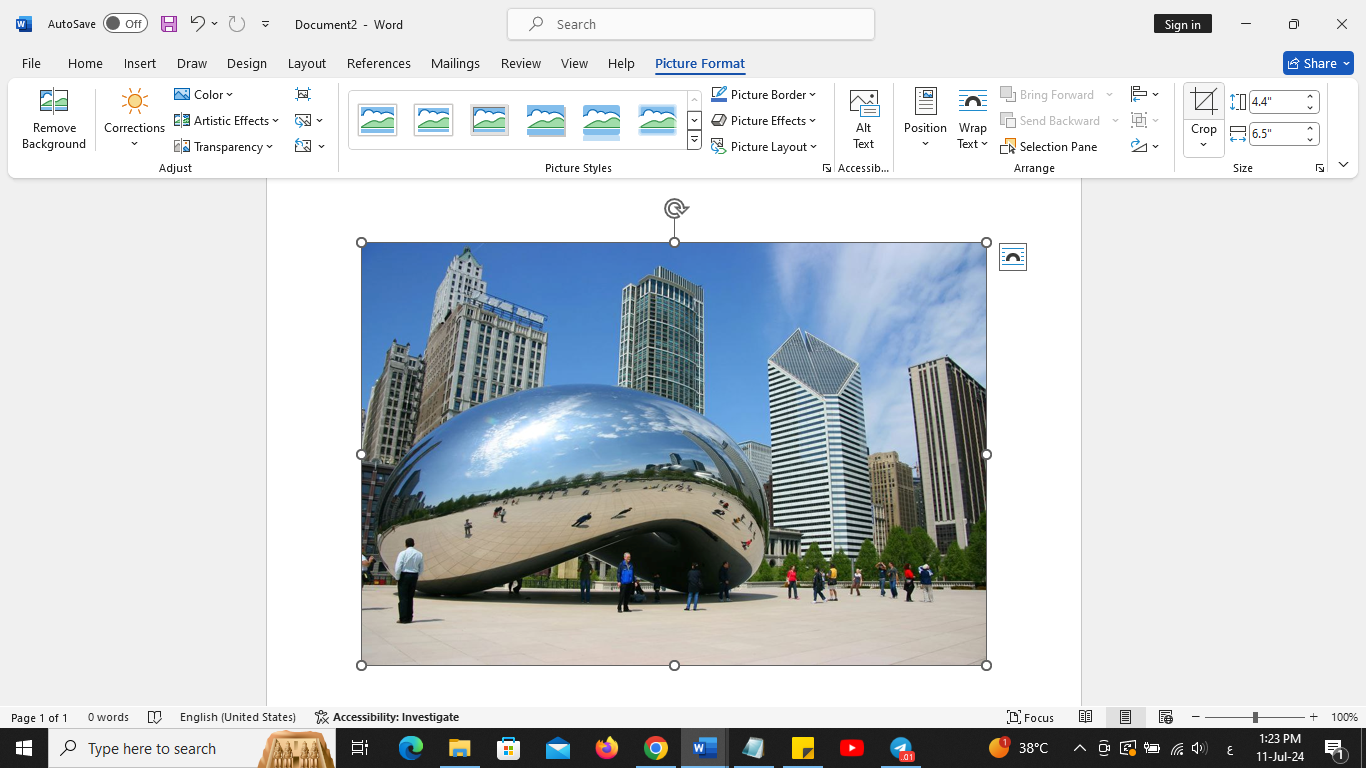Screen dimensions: 1366x768
Task: Open the Corrections brightness menu
Action: (x=134, y=120)
